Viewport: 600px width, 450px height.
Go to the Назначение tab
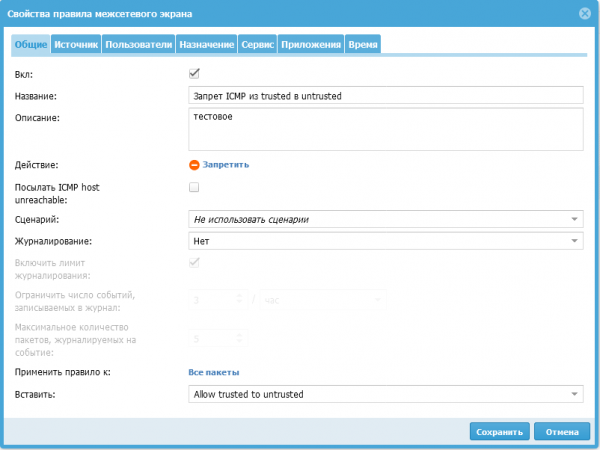[x=207, y=44]
